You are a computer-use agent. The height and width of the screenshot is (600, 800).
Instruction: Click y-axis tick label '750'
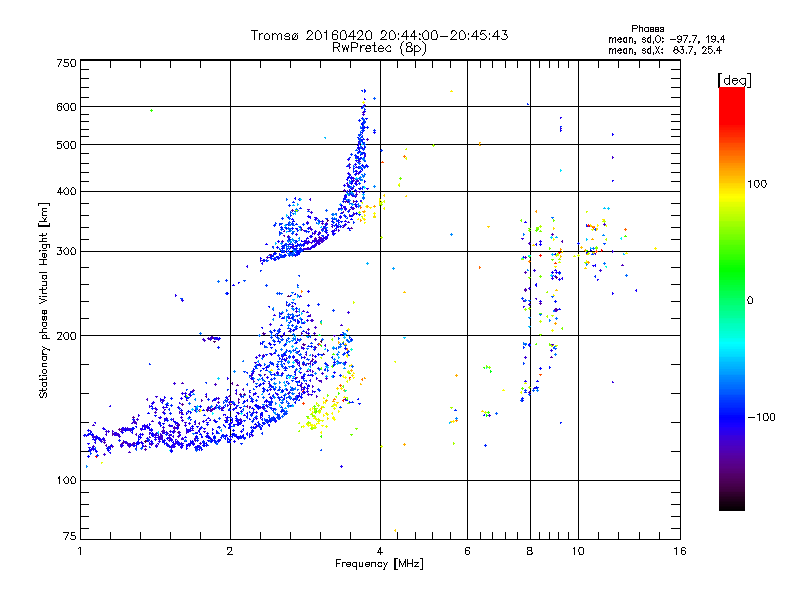point(66,63)
